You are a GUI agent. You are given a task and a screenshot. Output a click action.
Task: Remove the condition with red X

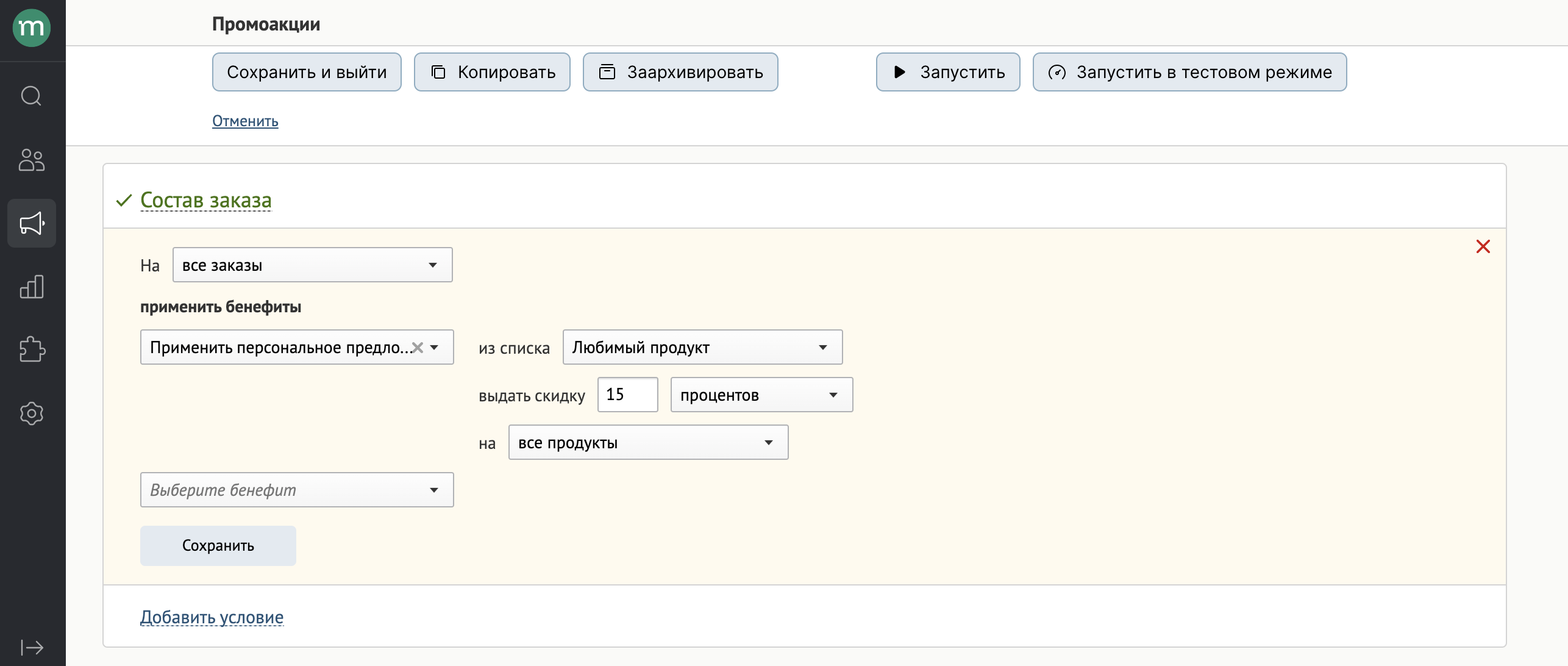click(1483, 246)
